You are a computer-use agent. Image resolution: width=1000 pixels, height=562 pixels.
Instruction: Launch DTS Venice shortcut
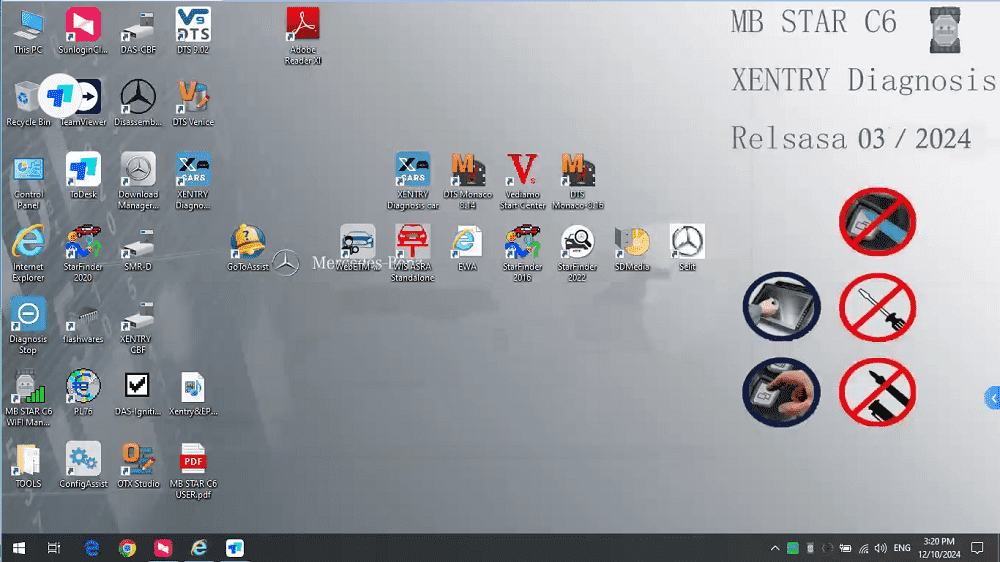pos(193,104)
